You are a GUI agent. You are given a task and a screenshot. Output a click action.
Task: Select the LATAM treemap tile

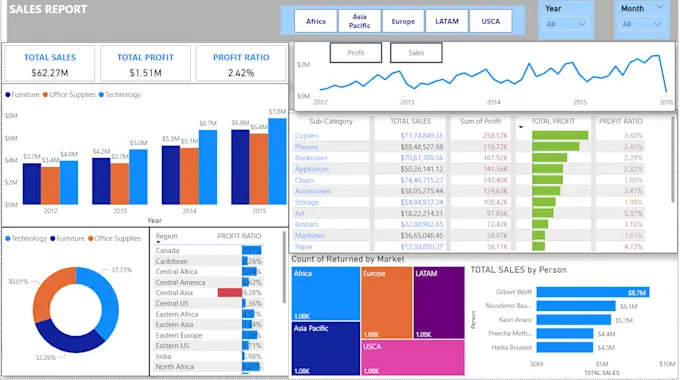coord(439,303)
